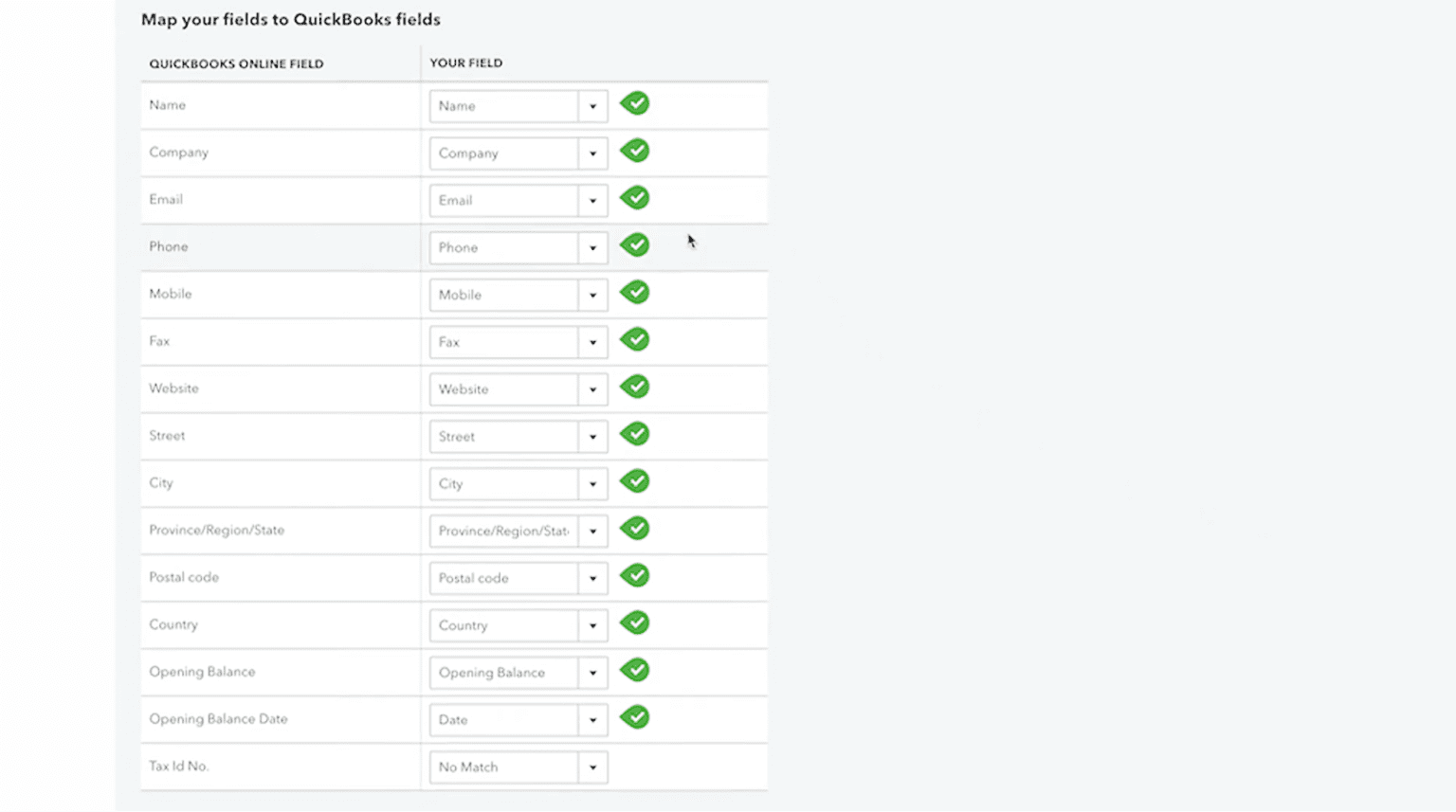Screen dimensions: 1456x812
Task: Expand the Province/Region/State field dropdown
Action: (592, 531)
